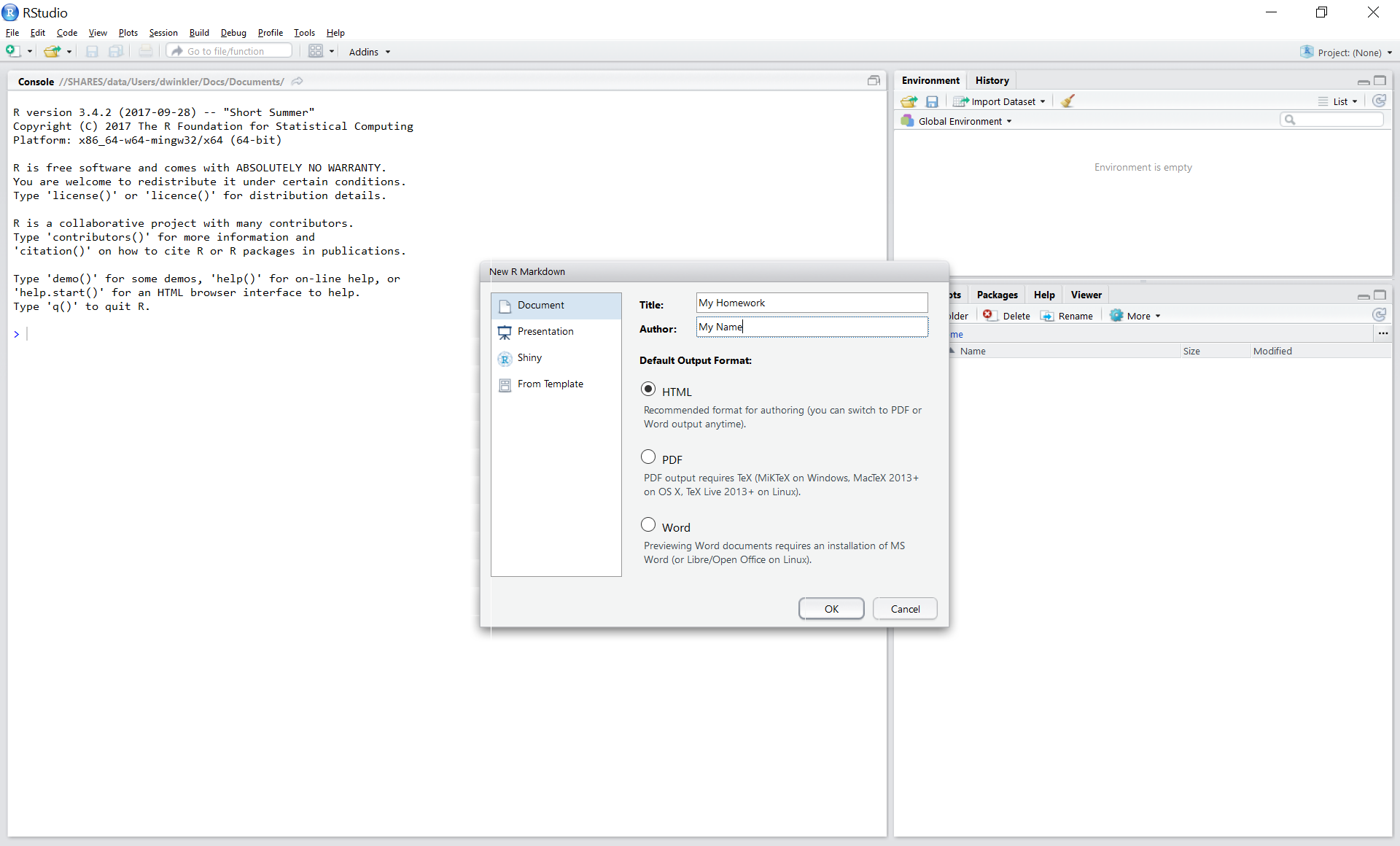
Task: Click the clear environment broom icon
Action: (1067, 101)
